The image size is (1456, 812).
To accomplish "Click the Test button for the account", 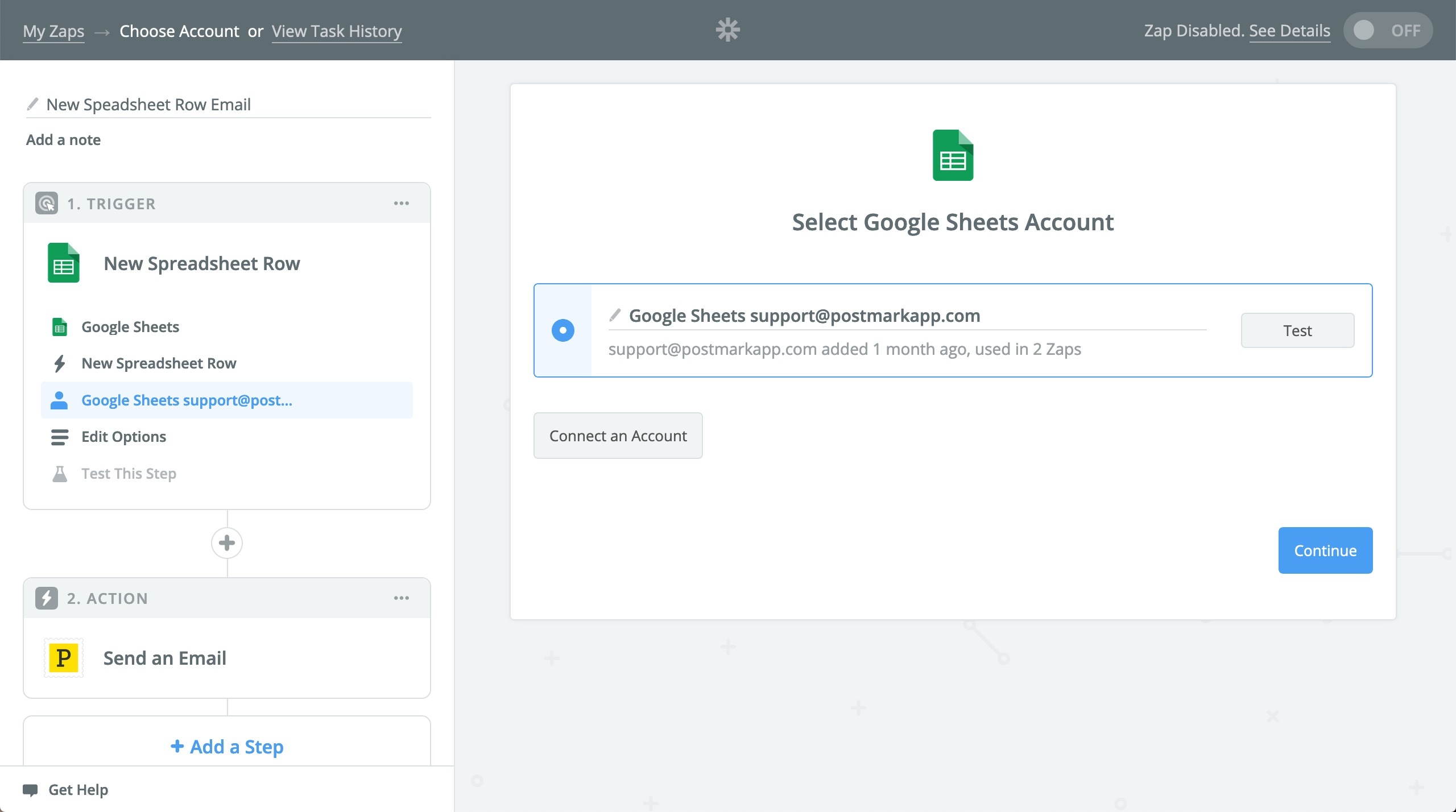I will click(1298, 330).
